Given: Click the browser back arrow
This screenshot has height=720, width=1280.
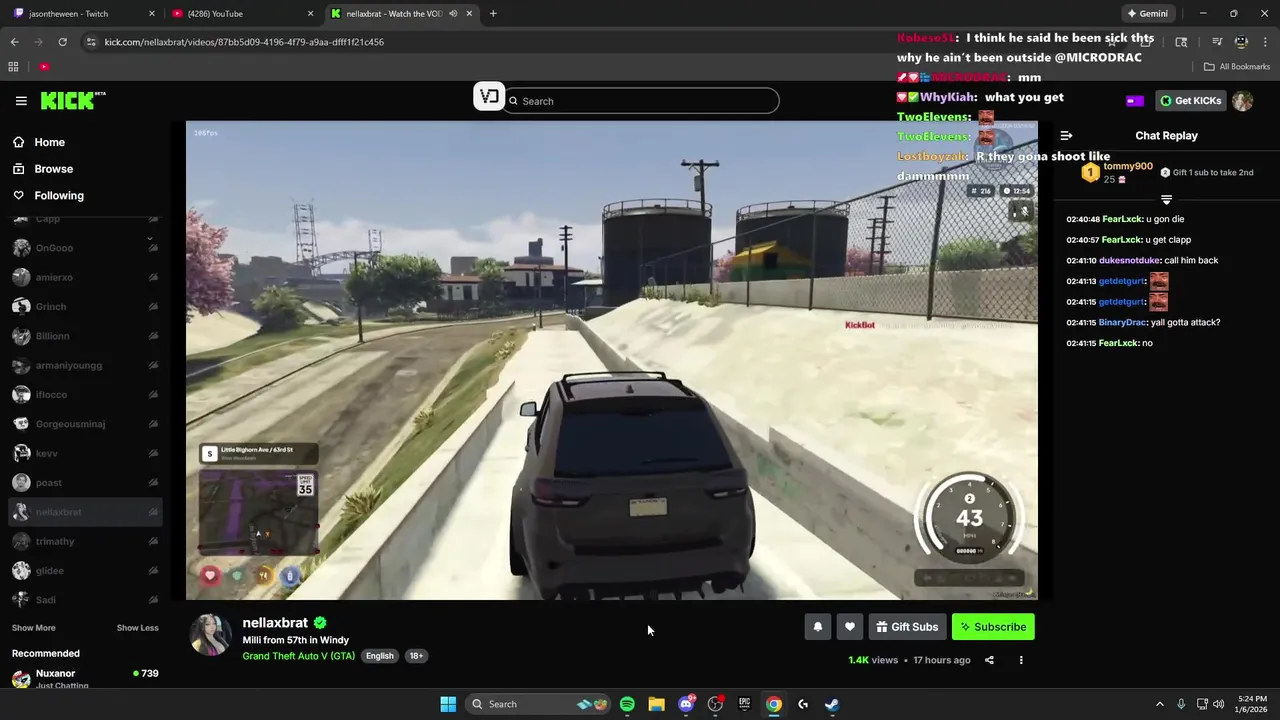Looking at the screenshot, I should coord(14,42).
